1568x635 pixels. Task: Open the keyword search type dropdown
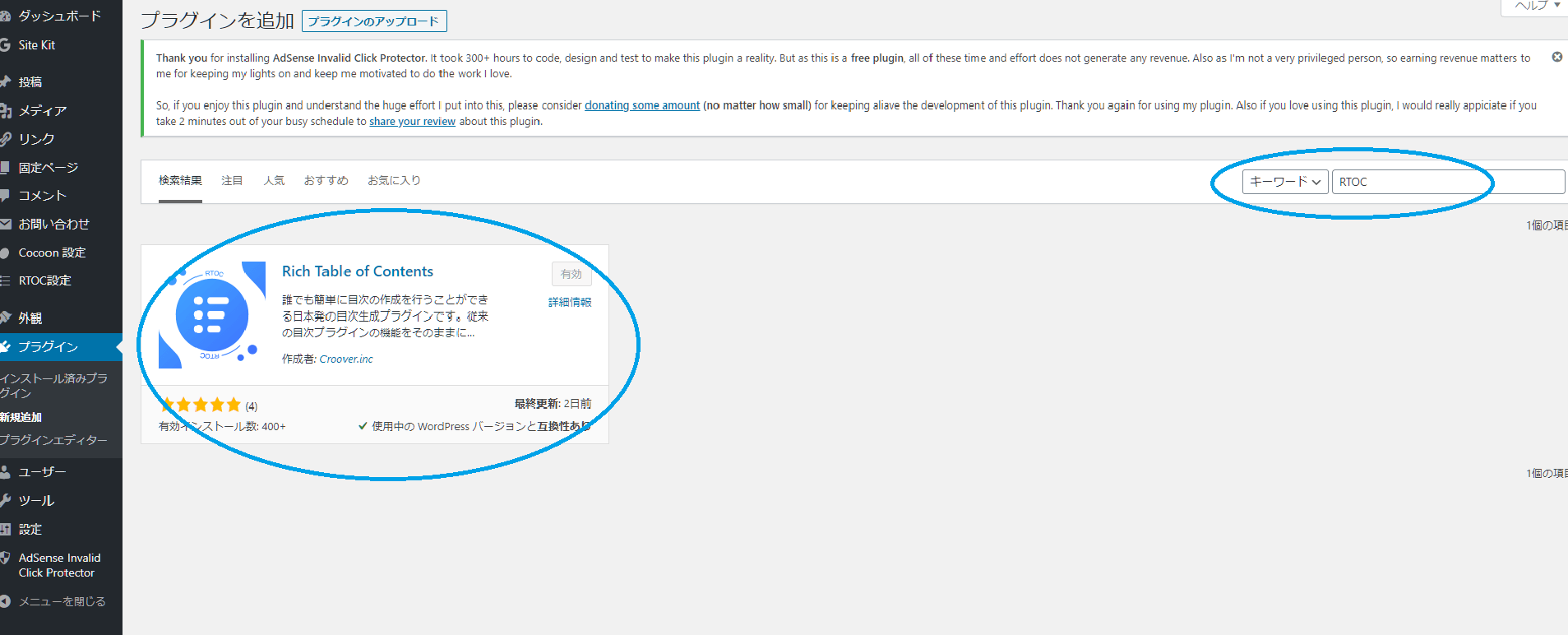pyautogui.click(x=1284, y=182)
